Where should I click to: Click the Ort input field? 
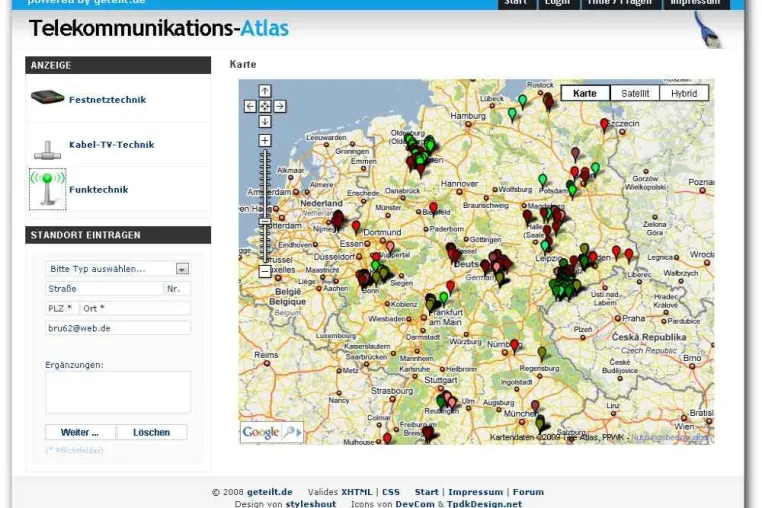tap(135, 308)
